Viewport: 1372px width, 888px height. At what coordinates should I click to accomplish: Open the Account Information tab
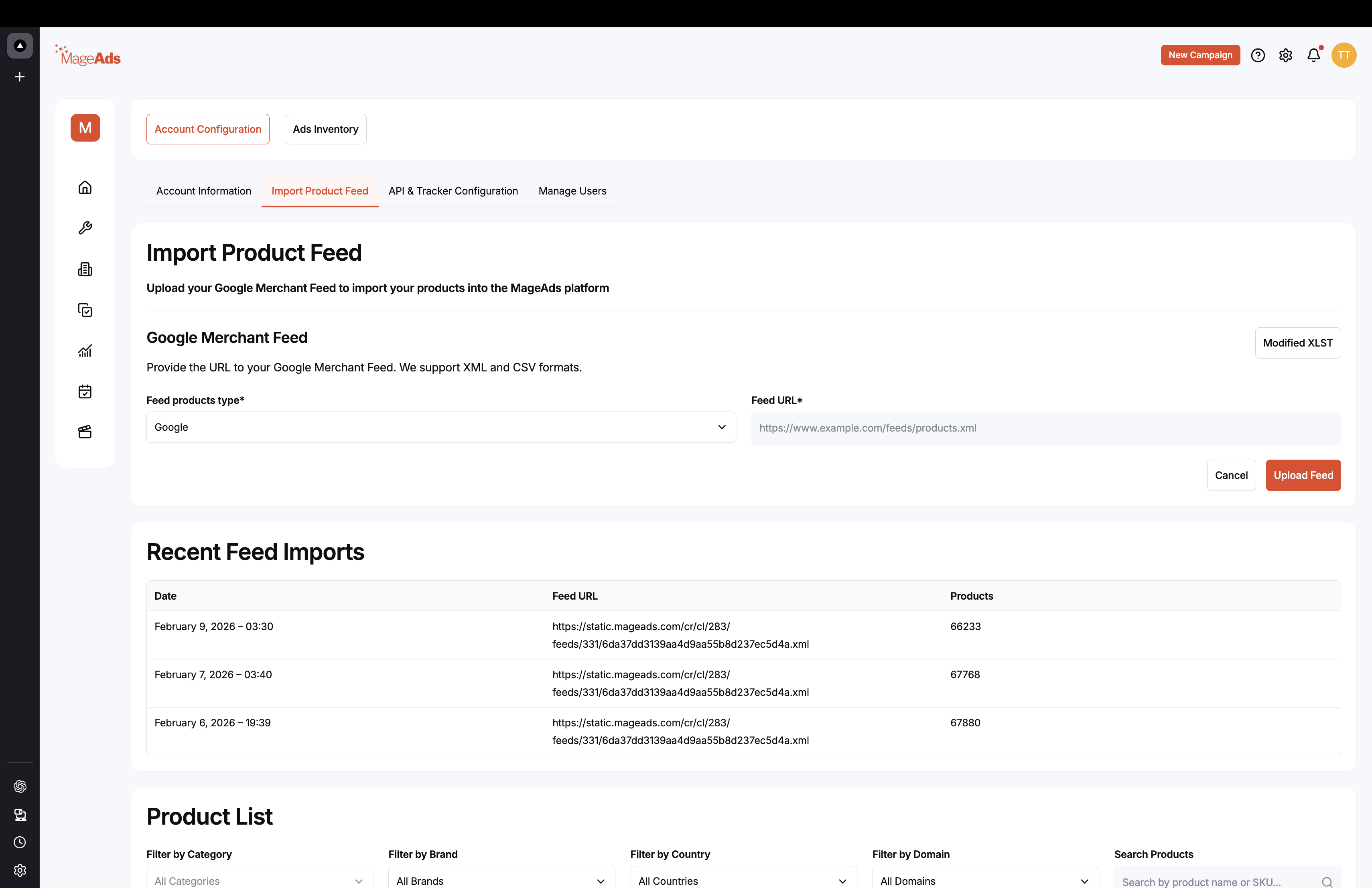203,191
